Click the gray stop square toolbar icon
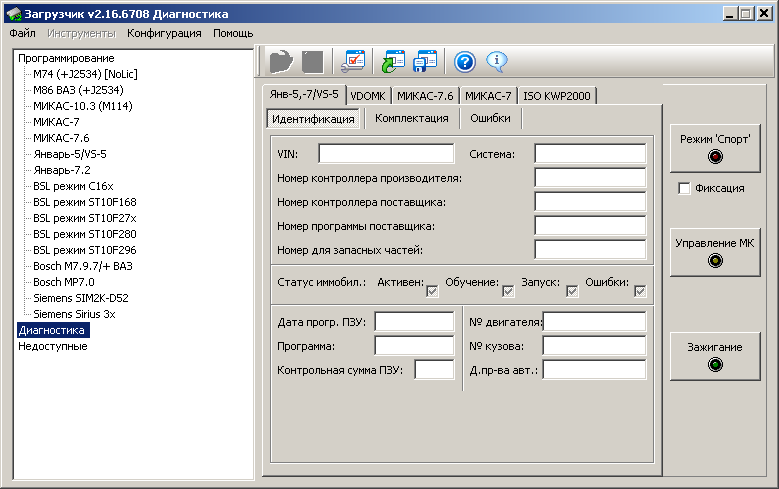Screen dimensions: 779x489 pyautogui.click(x=312, y=62)
